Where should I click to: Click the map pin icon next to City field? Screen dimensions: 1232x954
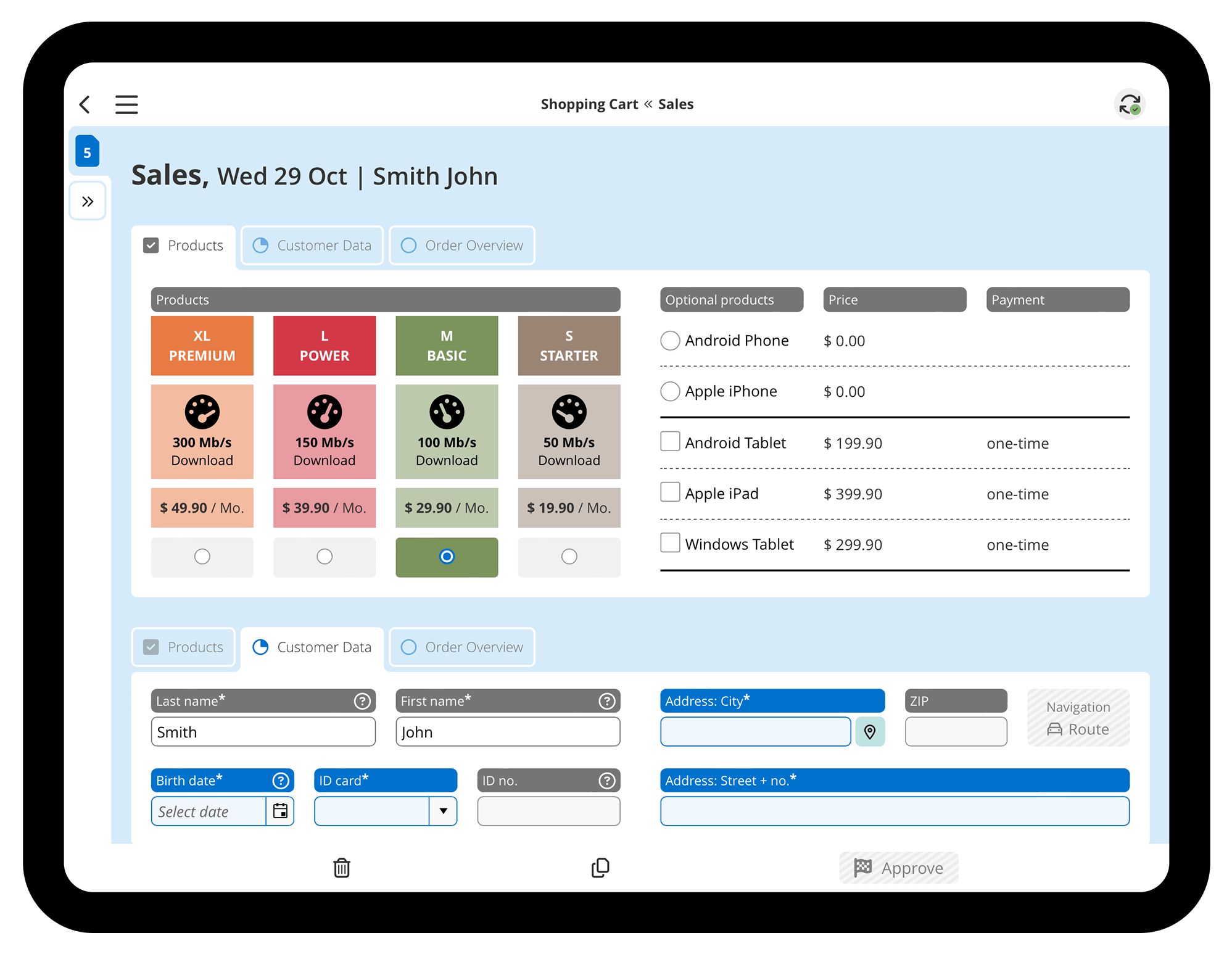pyautogui.click(x=870, y=732)
